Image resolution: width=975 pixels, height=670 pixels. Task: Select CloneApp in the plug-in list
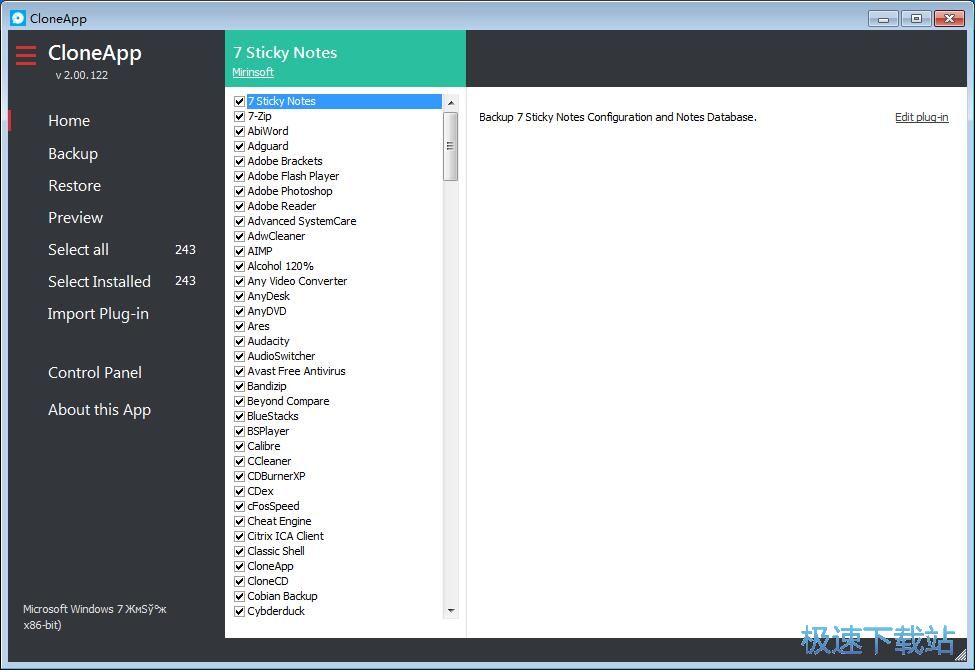click(x=270, y=566)
